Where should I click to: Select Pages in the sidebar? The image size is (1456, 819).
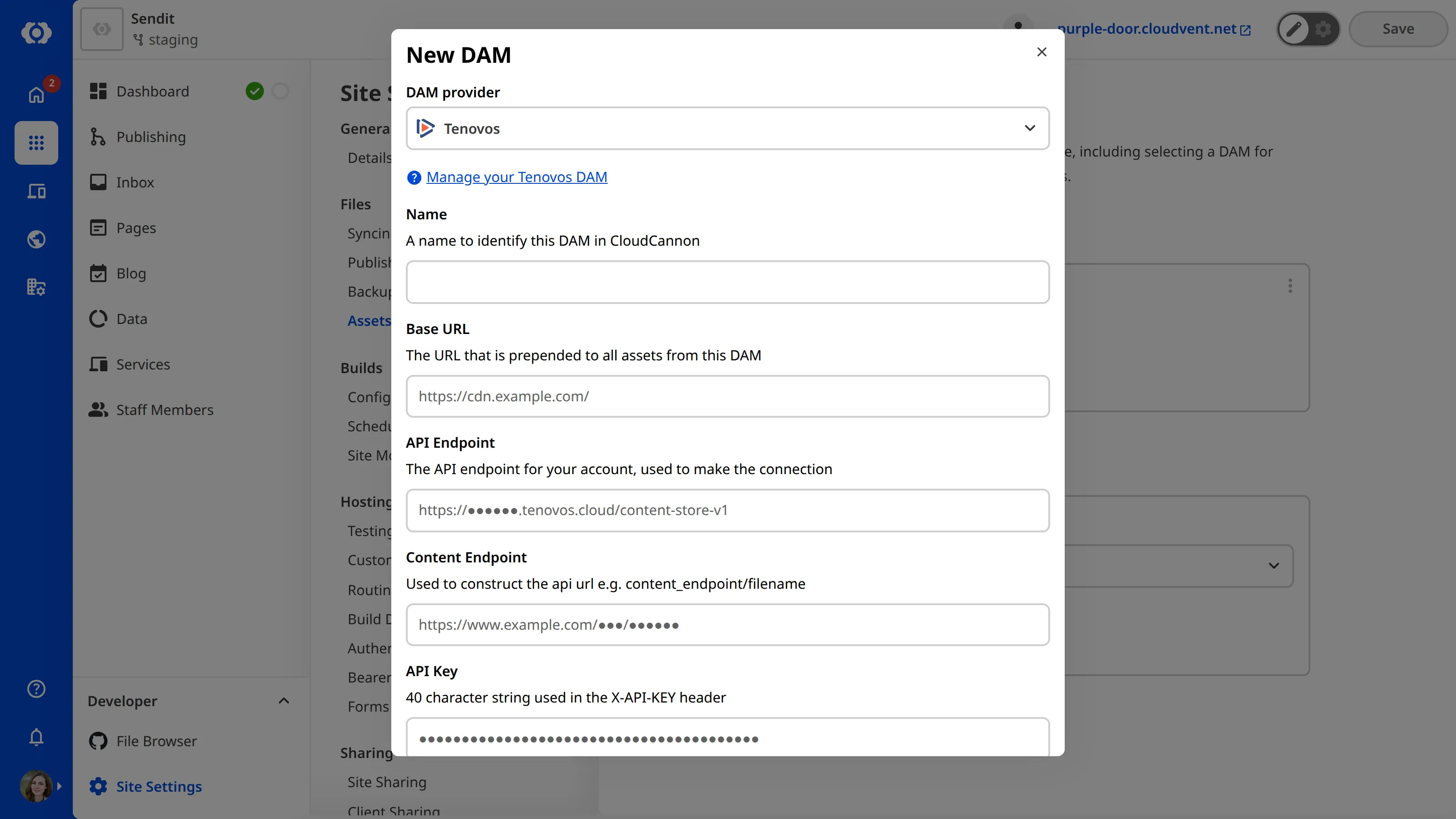click(136, 228)
